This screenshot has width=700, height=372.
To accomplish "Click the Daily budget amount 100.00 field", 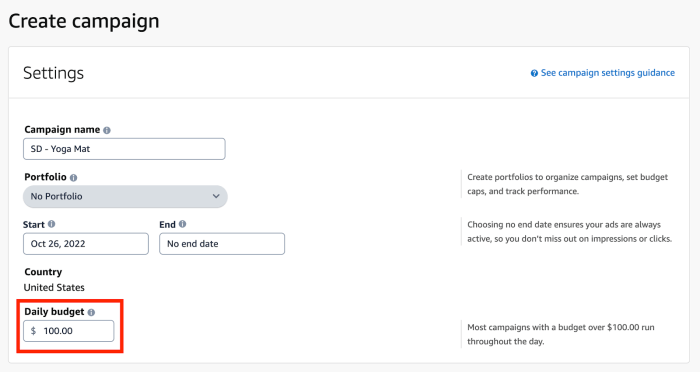I will coord(69,331).
